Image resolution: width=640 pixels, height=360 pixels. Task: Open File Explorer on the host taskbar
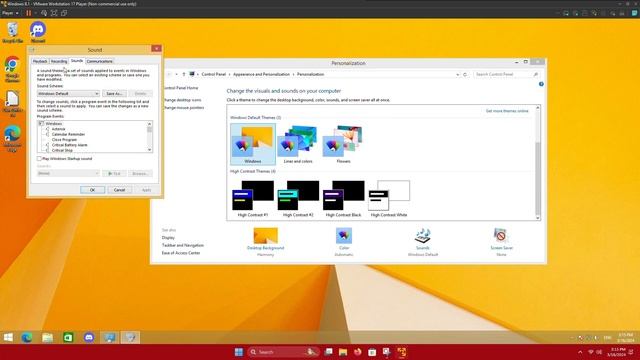(343, 352)
